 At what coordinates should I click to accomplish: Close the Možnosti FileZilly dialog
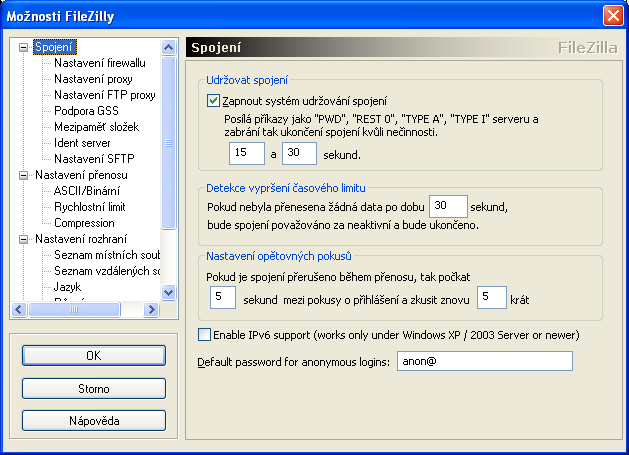tap(612, 15)
